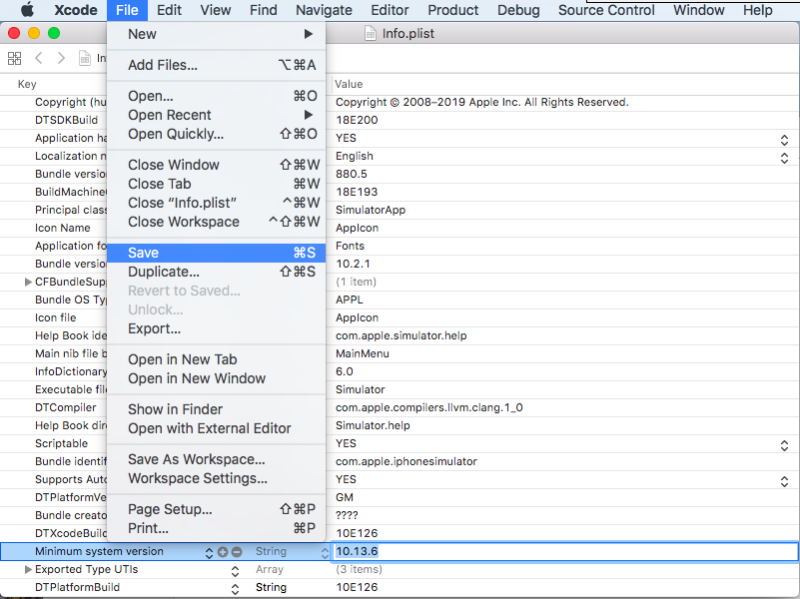
Task: Expand the CFBundleSupportedPlatforms row
Action: point(28,282)
